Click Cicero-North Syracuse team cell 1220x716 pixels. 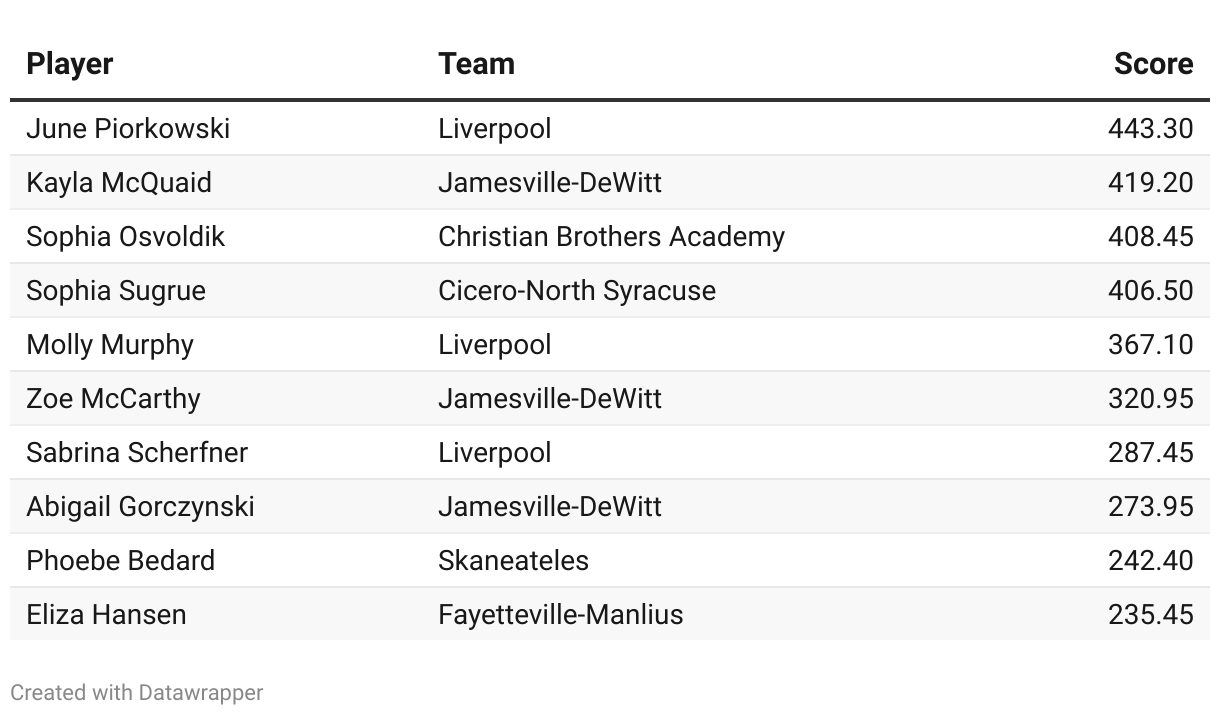(x=577, y=291)
